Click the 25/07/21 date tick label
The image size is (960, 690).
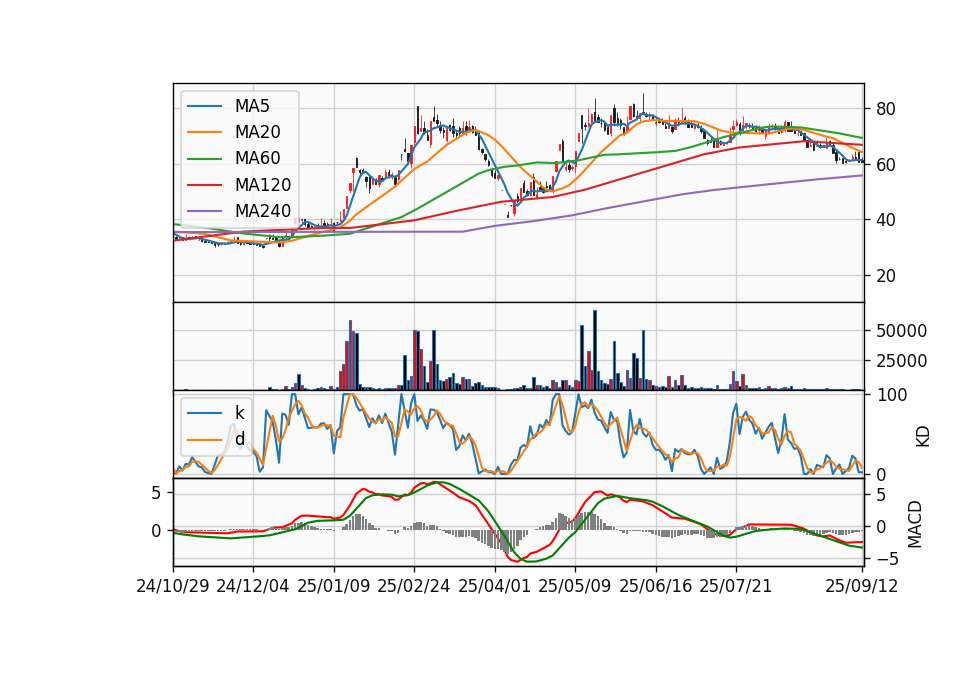pos(736,586)
